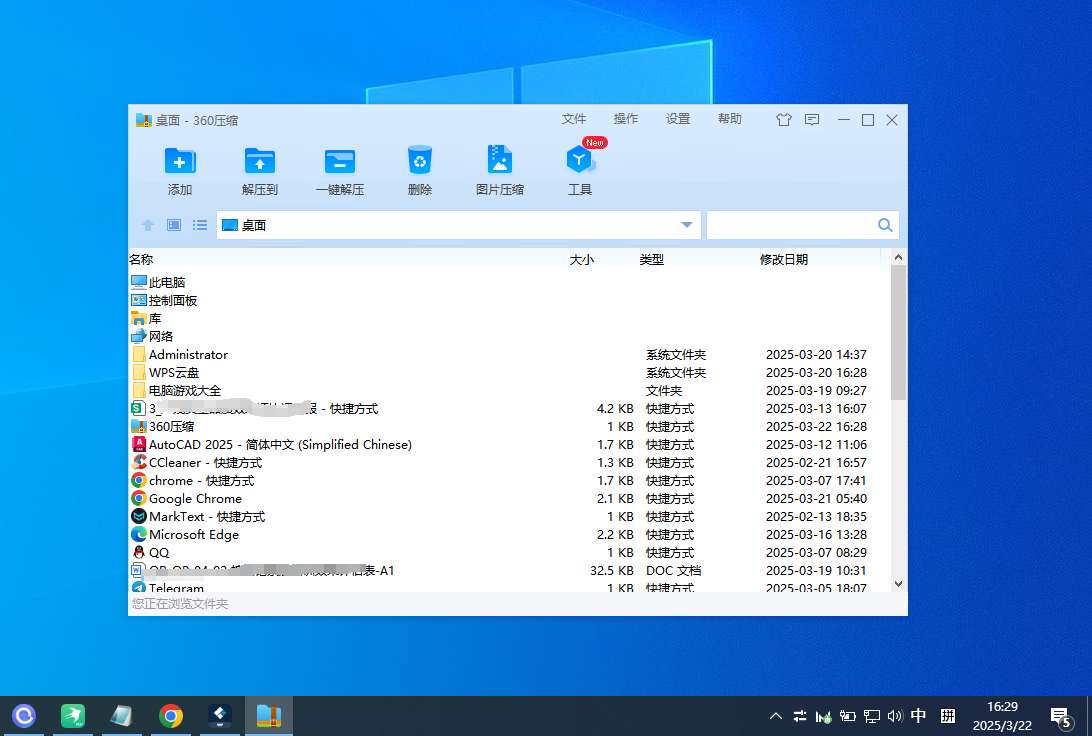The width and height of the screenshot is (1092, 736).
Task: Open the 文件 (File) menu
Action: coord(574,119)
